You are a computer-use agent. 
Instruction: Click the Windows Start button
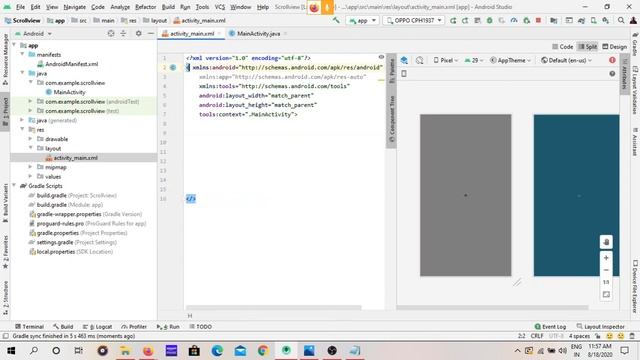tap(11, 351)
